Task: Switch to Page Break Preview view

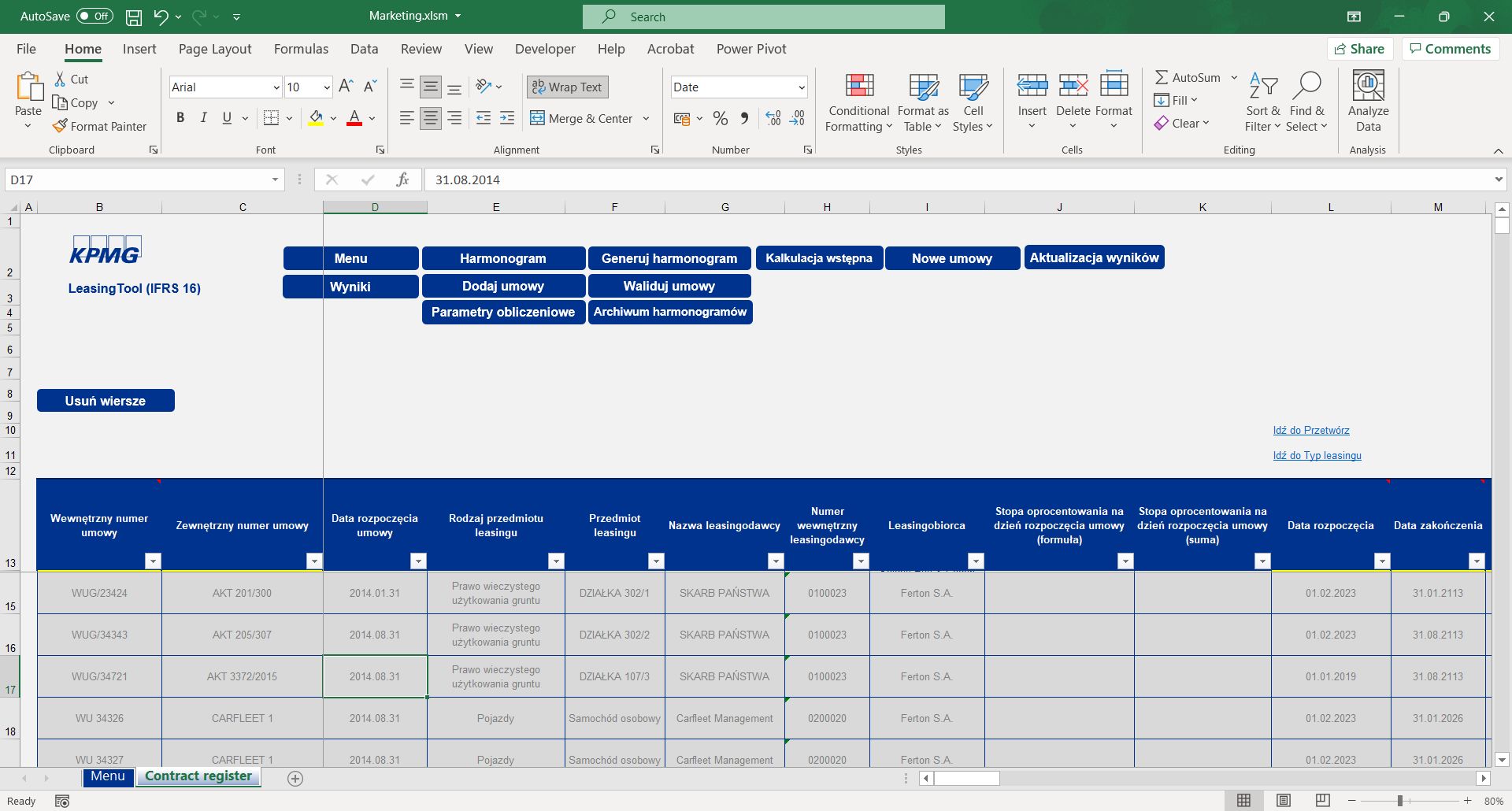Action: pyautogui.click(x=1323, y=801)
